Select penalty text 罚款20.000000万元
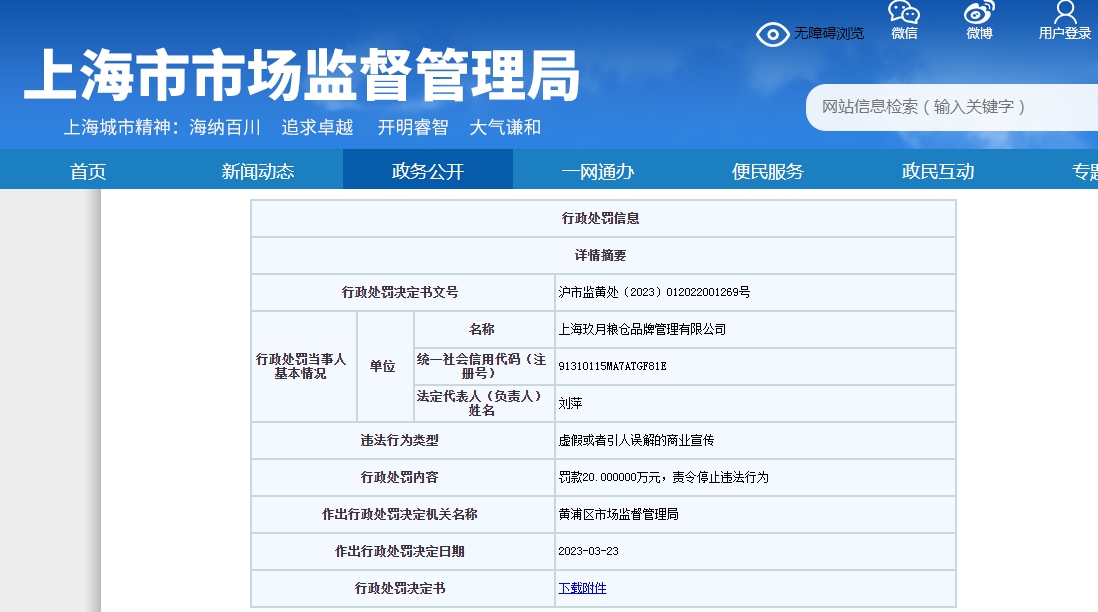Viewport: 1098px width, 612px height. 609,478
